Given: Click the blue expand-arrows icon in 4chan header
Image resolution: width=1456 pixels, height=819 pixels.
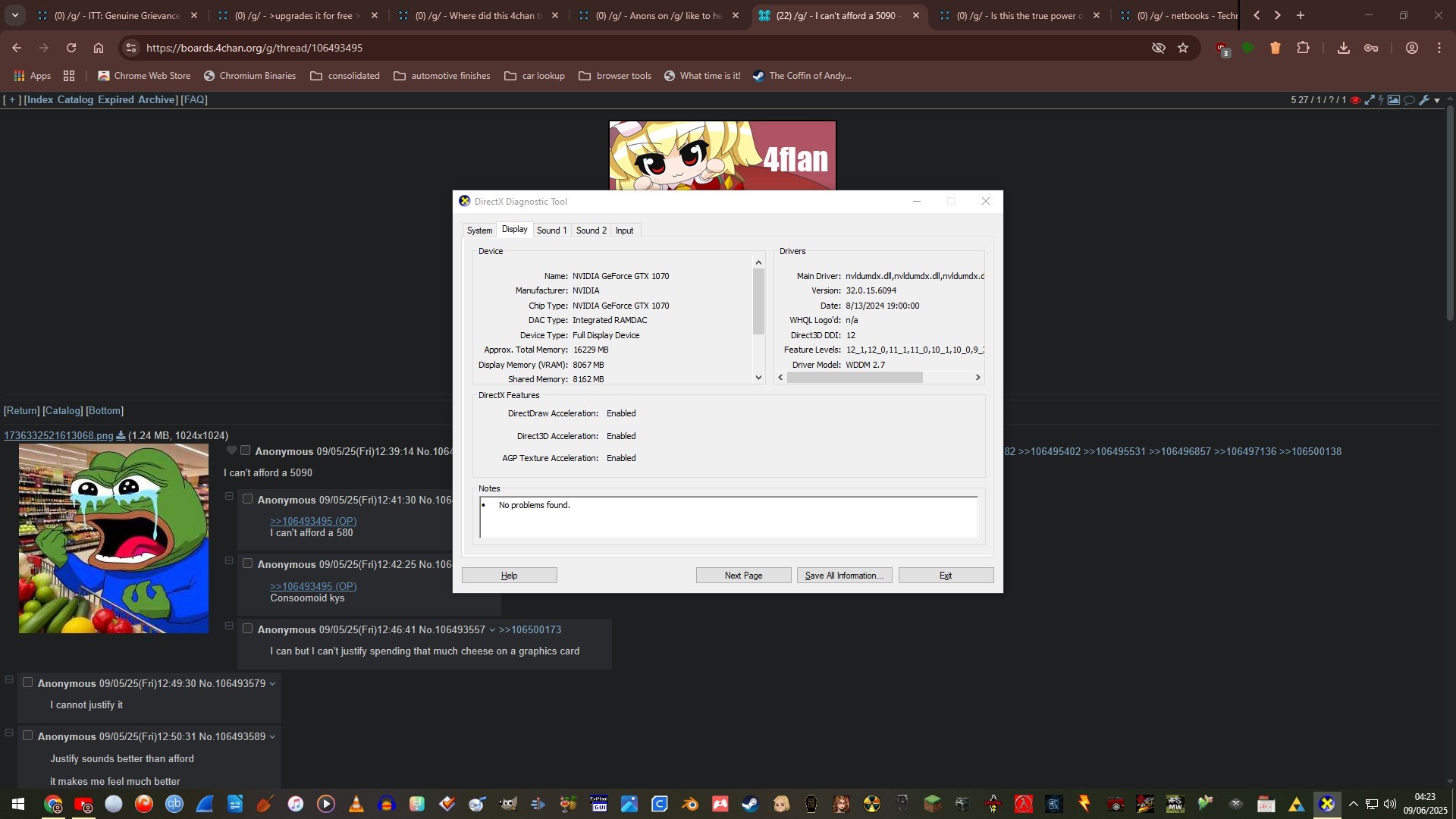Looking at the screenshot, I should pos(1369,100).
